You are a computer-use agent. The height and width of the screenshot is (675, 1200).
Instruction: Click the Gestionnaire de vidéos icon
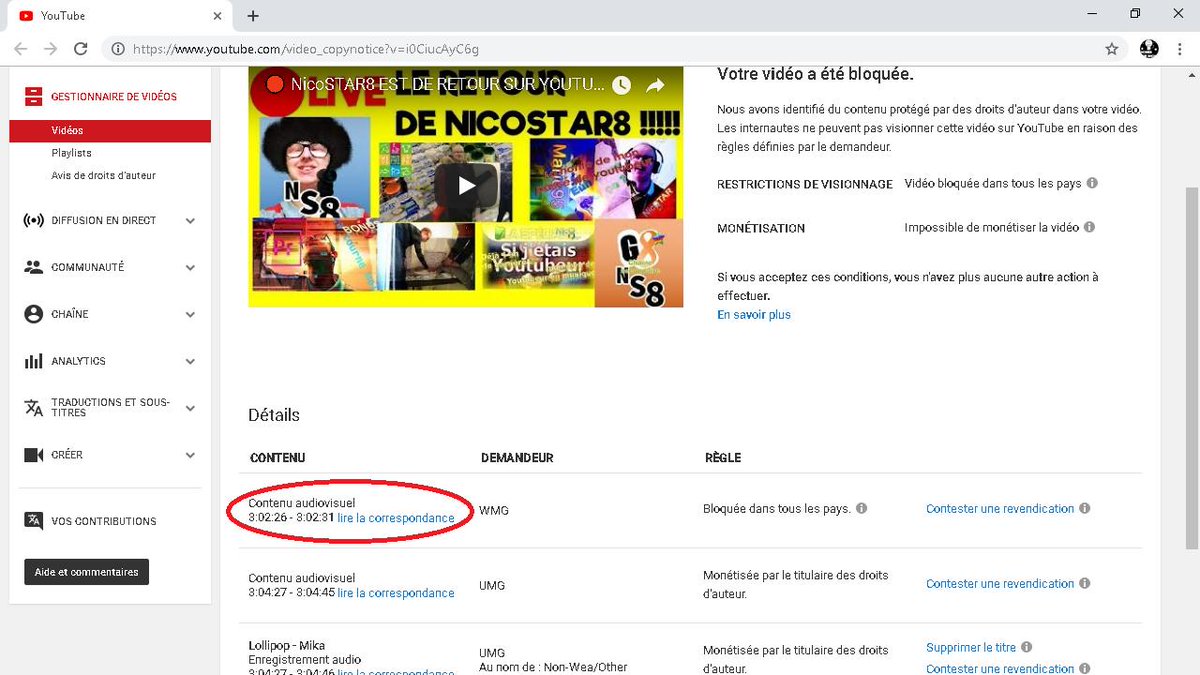tap(34, 97)
